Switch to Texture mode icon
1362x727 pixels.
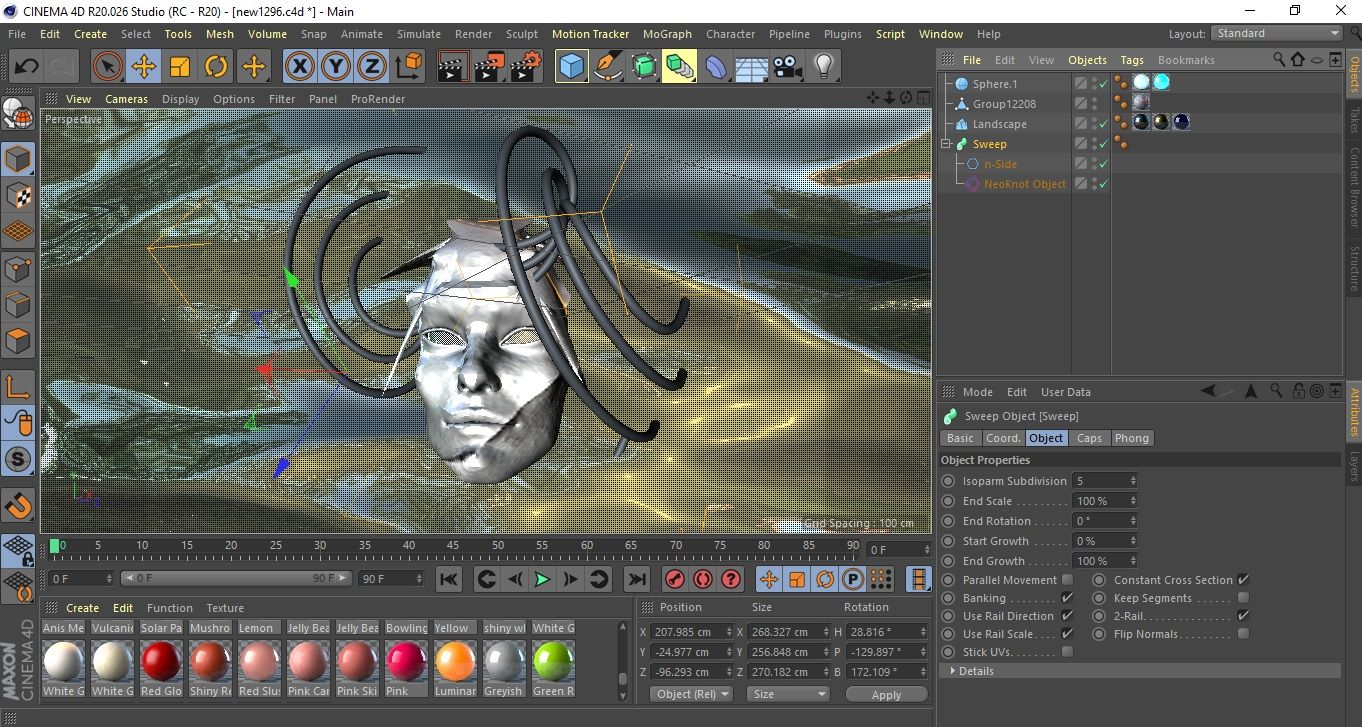point(18,195)
